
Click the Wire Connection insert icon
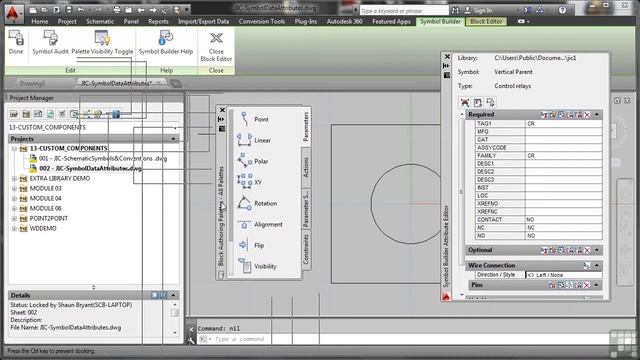coord(587,266)
